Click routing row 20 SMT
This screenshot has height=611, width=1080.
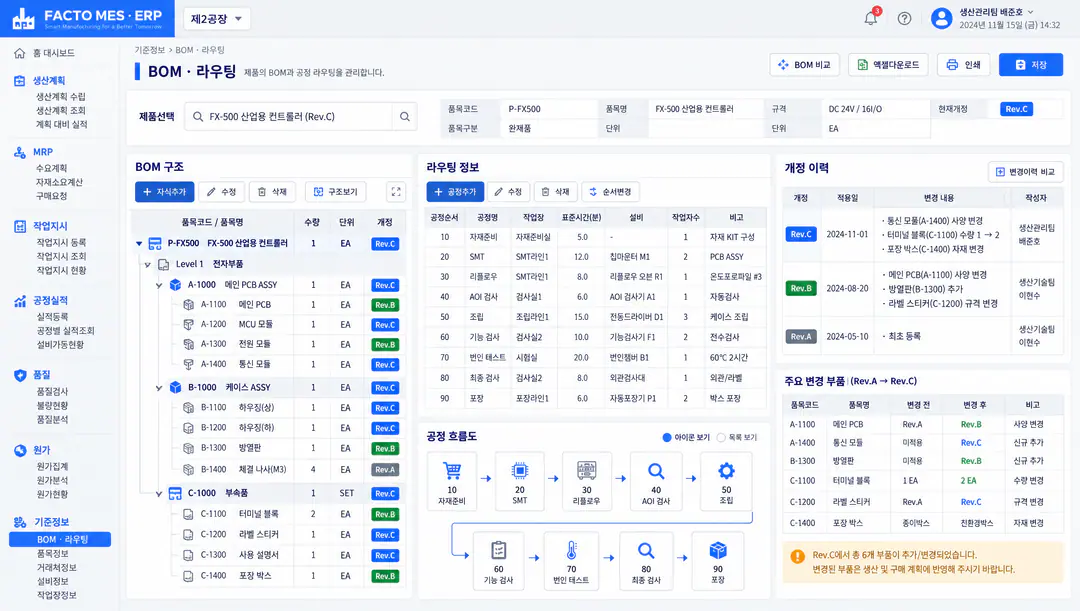596,256
